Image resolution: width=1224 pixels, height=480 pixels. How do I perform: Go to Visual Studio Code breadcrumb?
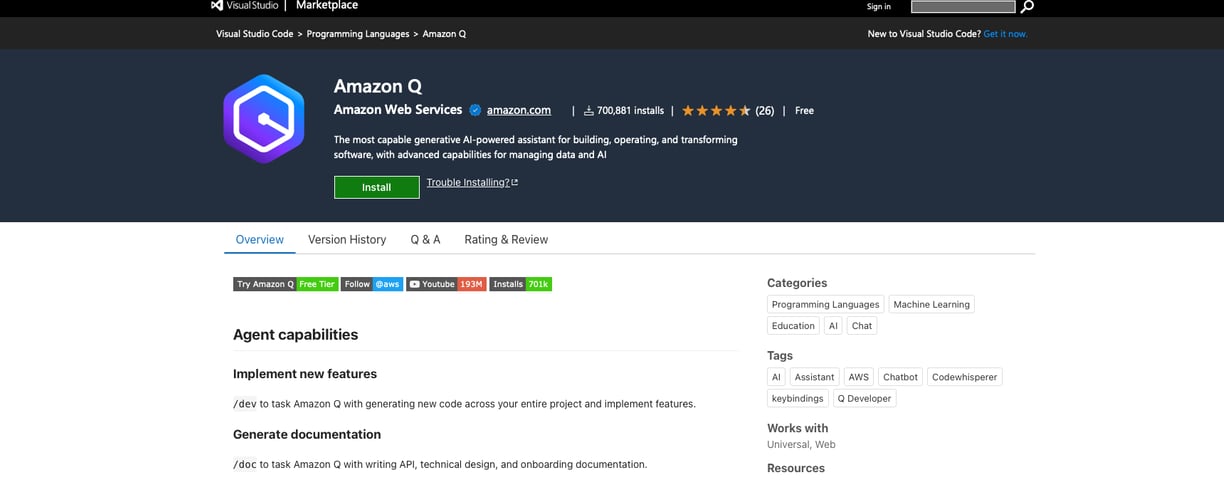(x=254, y=34)
